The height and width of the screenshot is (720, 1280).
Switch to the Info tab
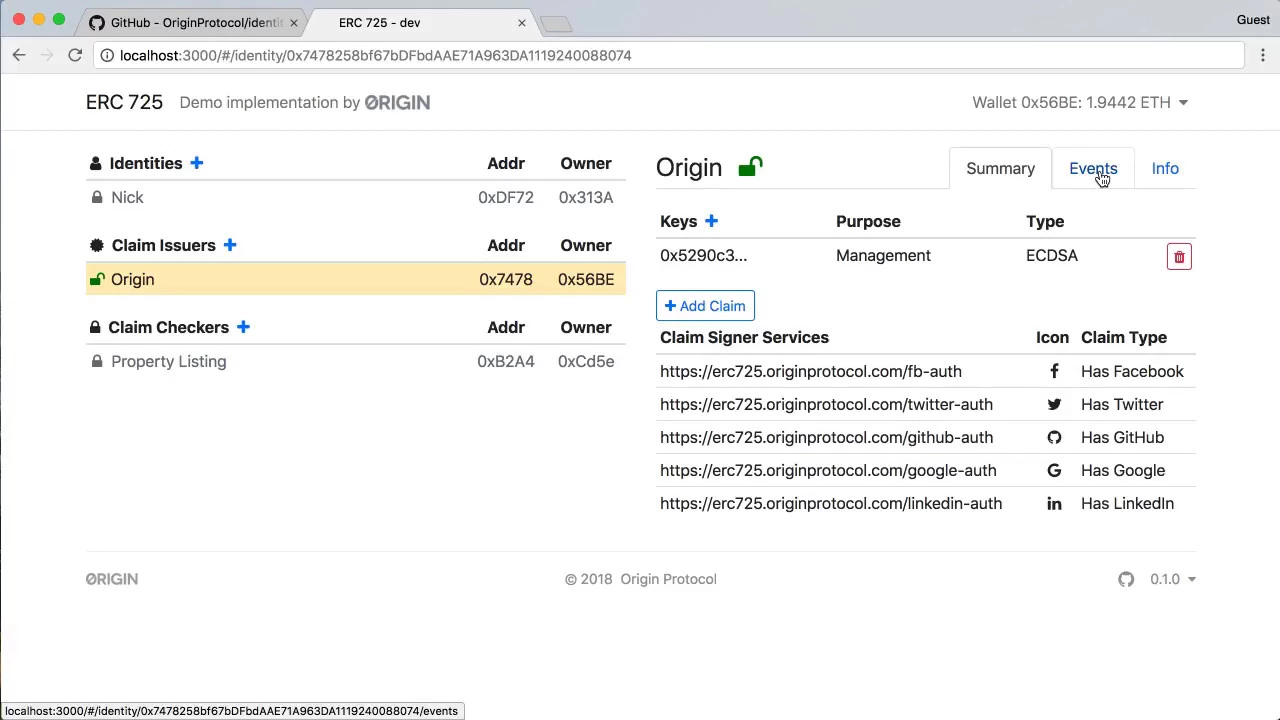click(1165, 168)
